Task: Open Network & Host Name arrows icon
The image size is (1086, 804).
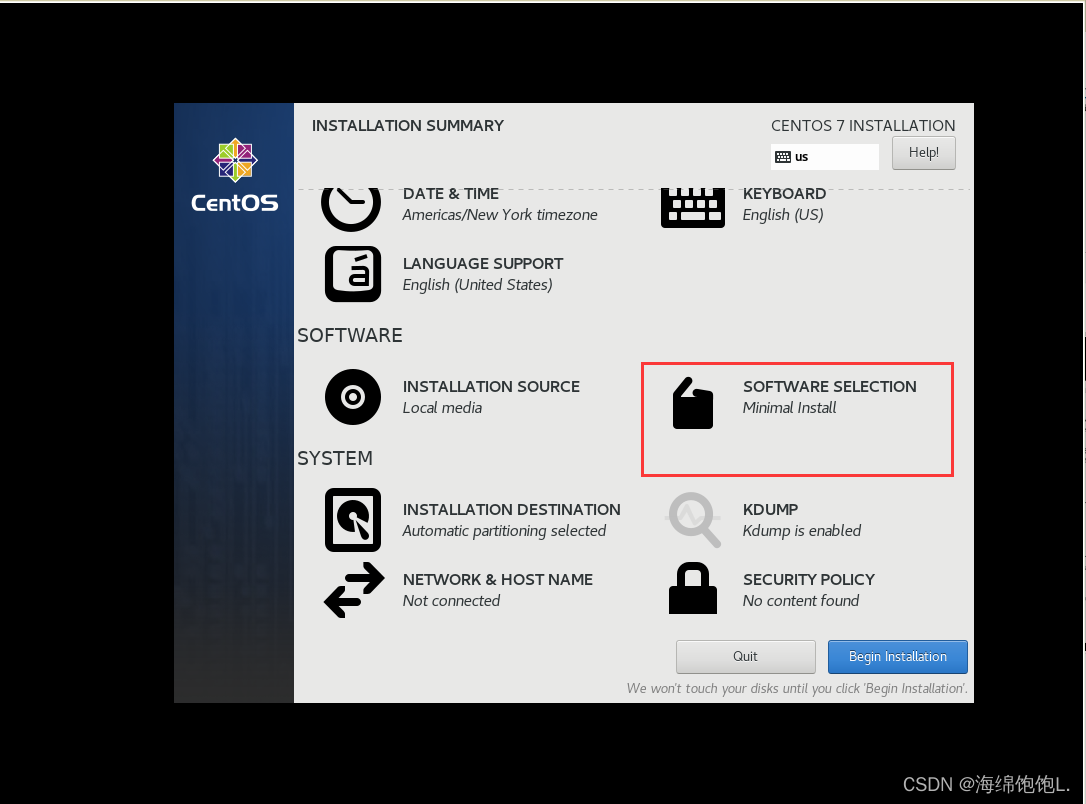Action: point(354,590)
